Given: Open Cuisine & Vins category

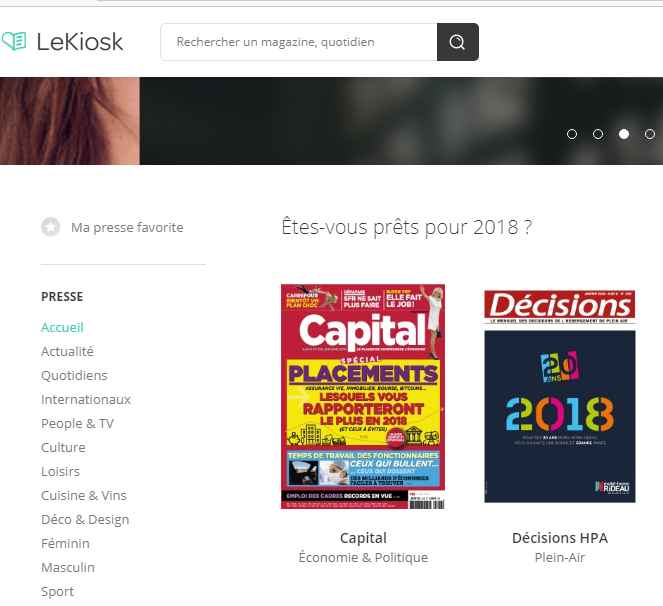Looking at the screenshot, I should (84, 495).
